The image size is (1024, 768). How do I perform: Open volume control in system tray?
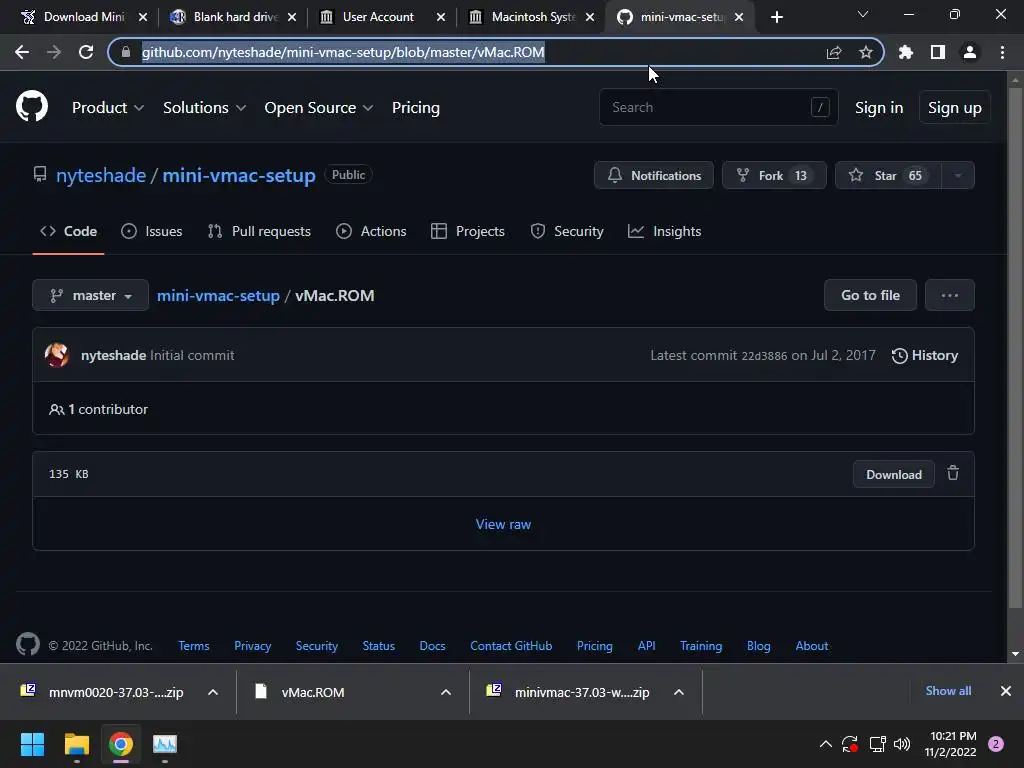click(902, 744)
